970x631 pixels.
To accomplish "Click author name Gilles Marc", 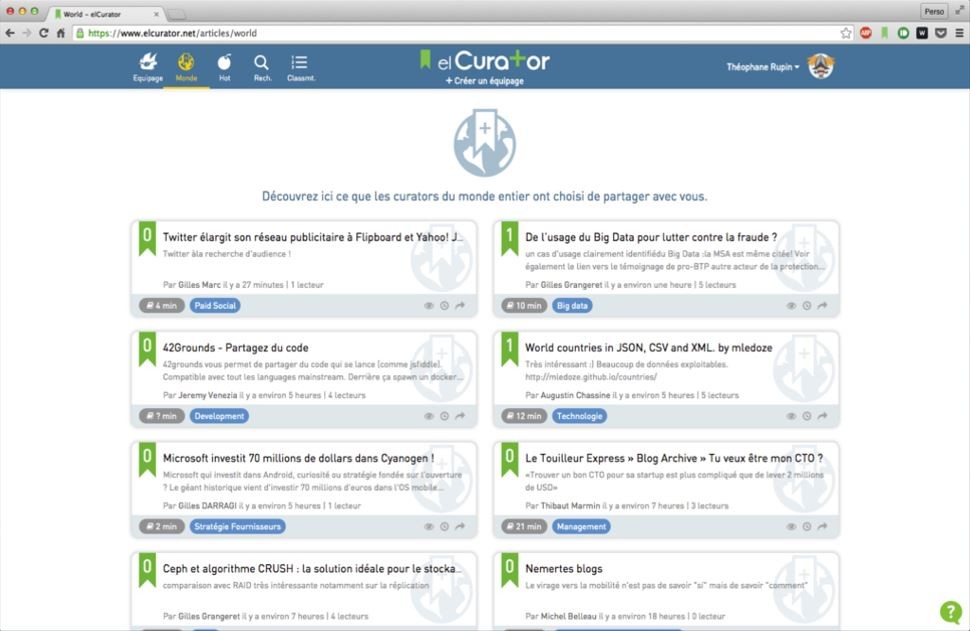I will [199, 285].
